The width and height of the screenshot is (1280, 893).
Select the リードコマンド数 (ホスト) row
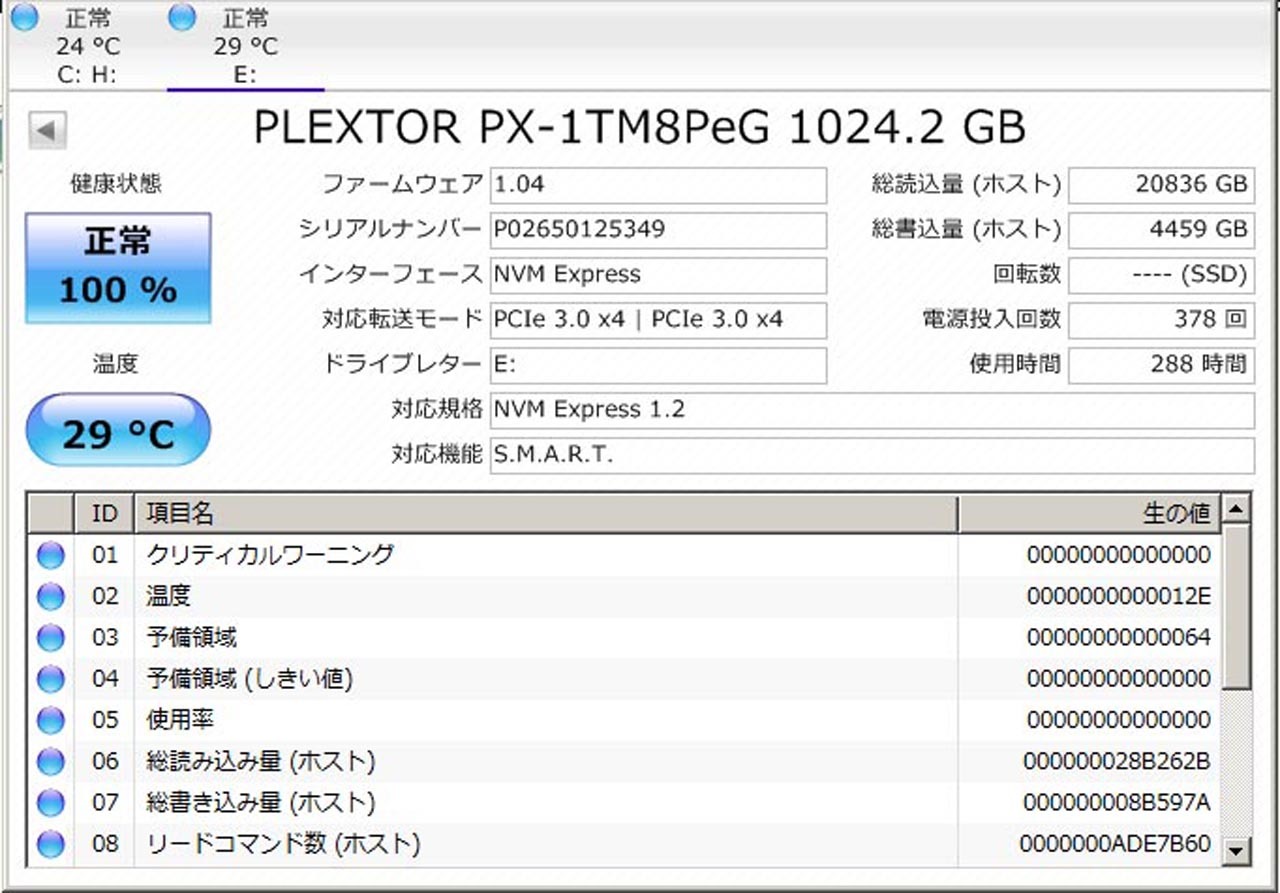click(625, 844)
